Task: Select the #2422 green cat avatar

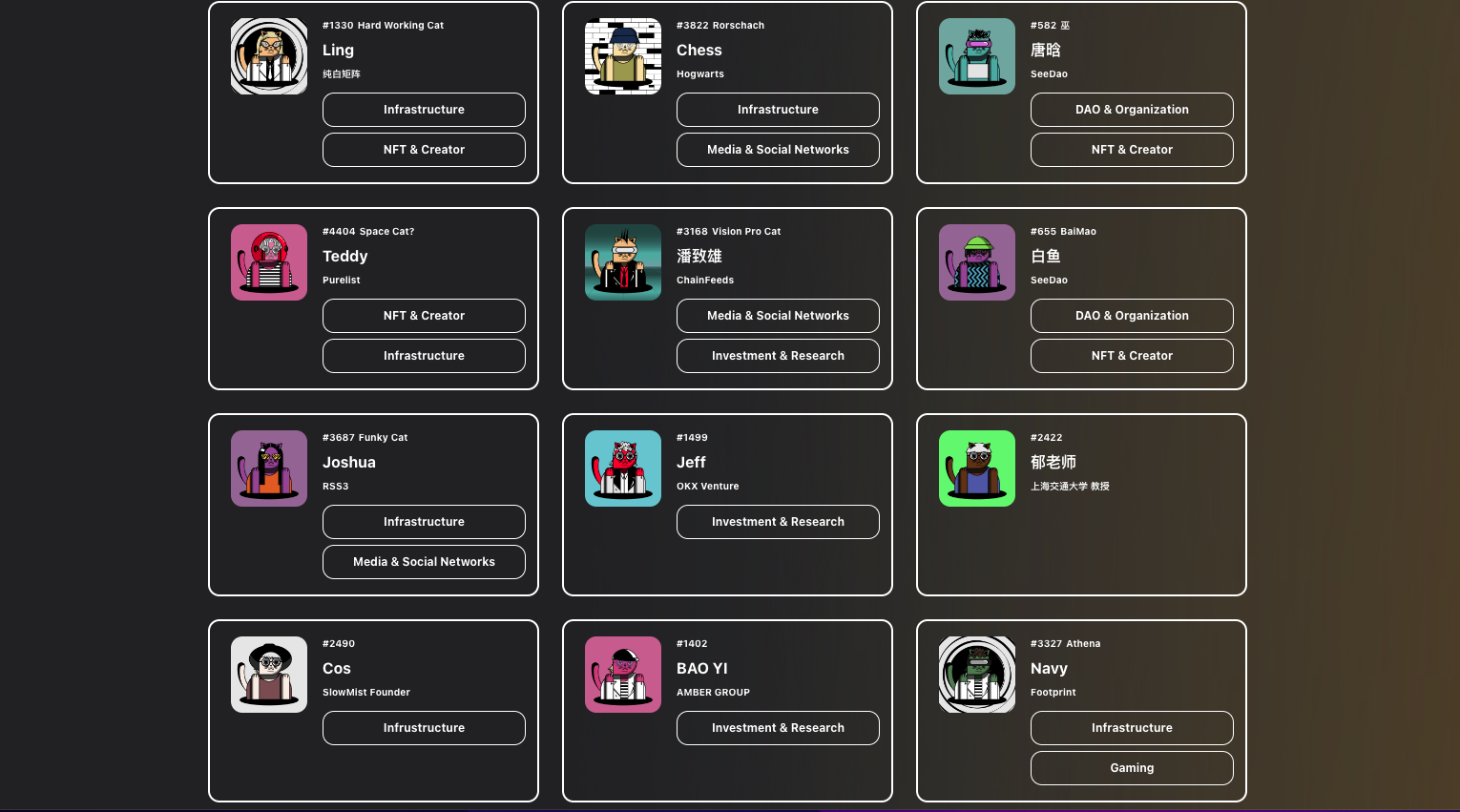Action: pos(977,468)
